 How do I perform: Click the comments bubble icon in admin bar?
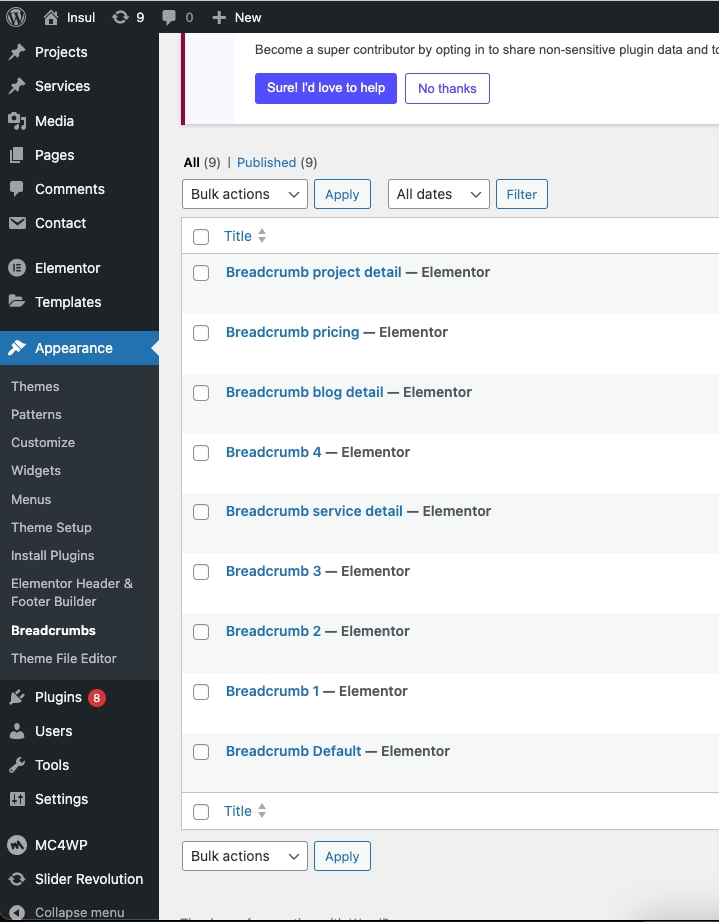click(x=170, y=17)
